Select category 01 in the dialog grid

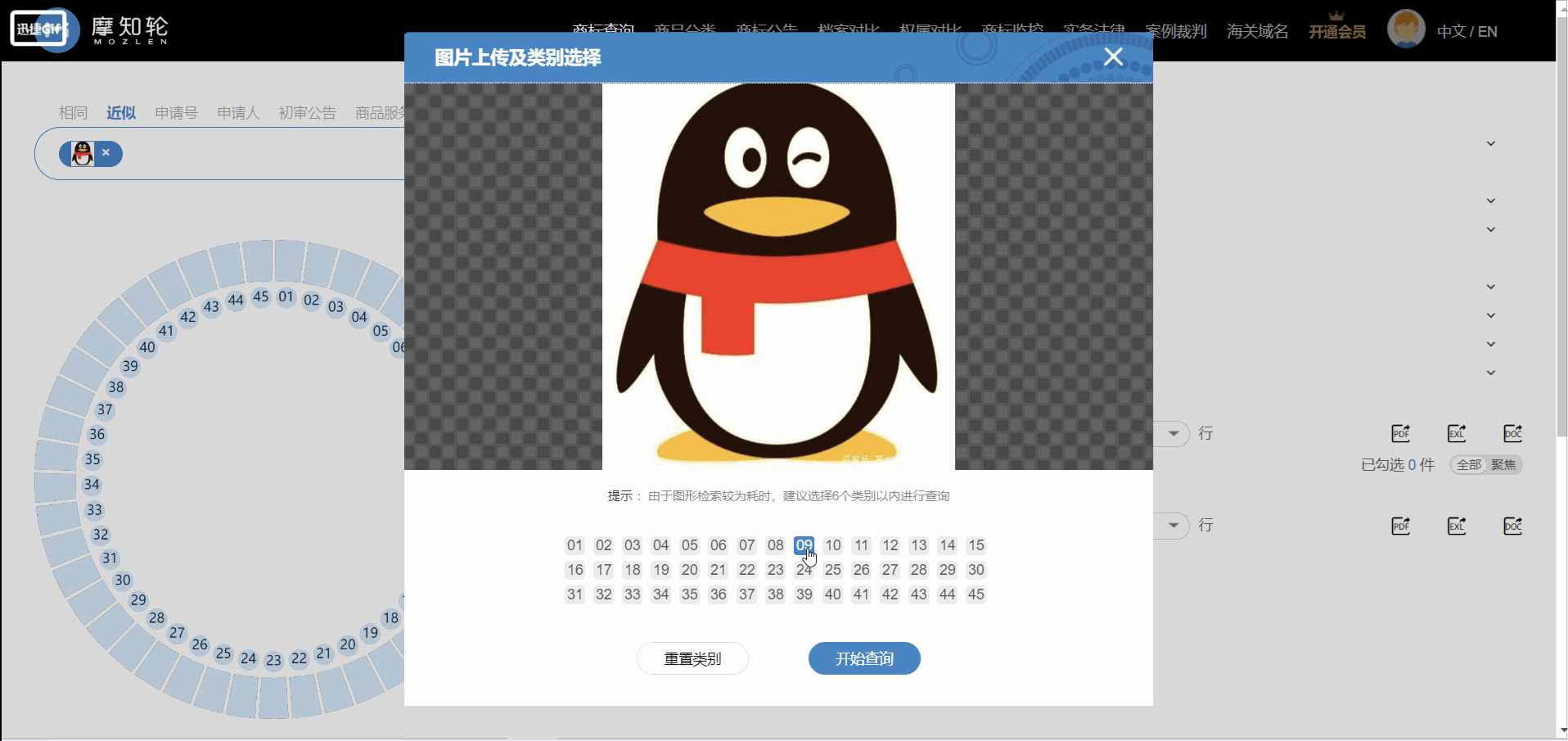(574, 545)
